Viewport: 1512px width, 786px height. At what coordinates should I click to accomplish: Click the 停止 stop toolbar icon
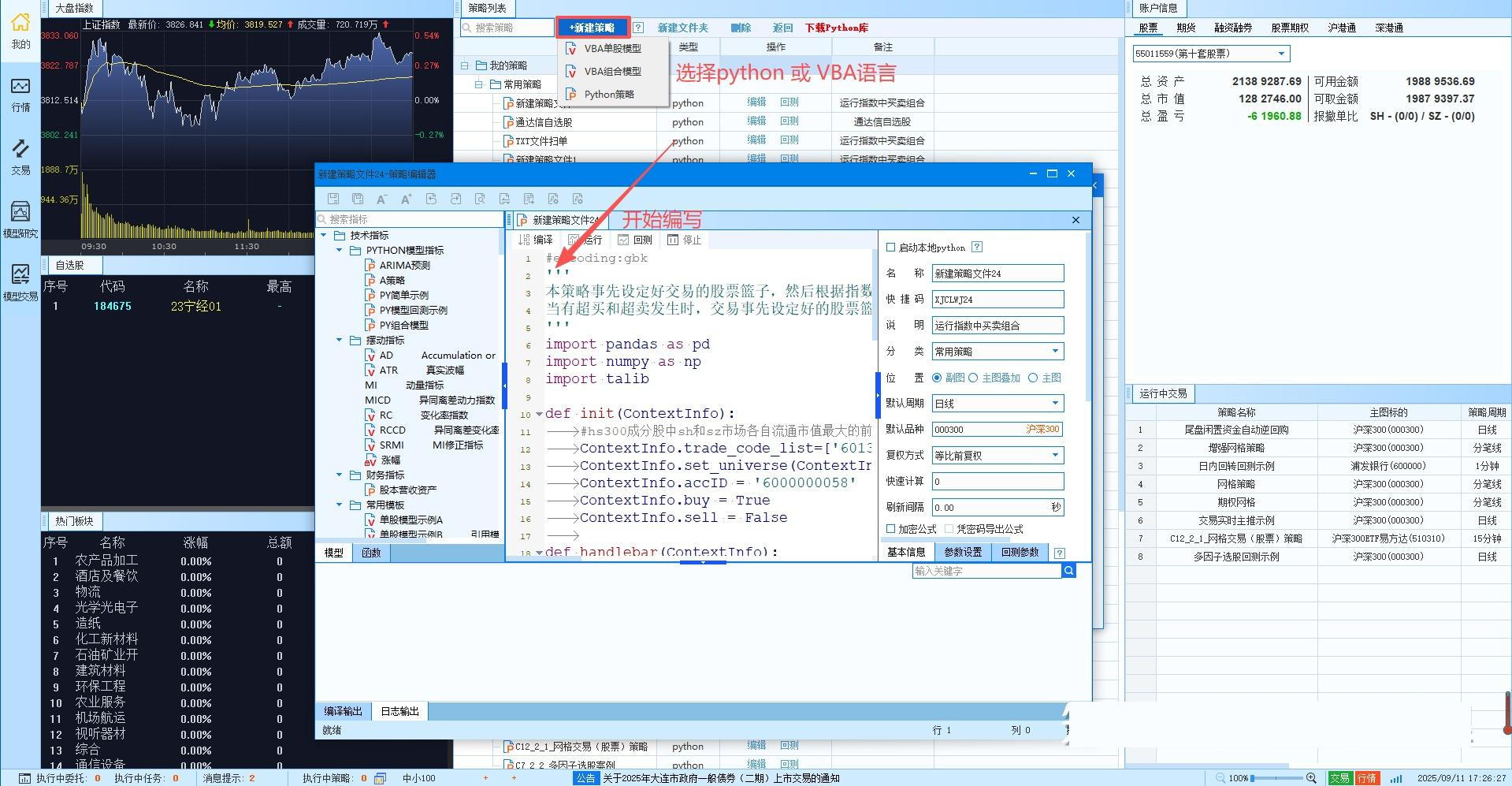tap(684, 240)
